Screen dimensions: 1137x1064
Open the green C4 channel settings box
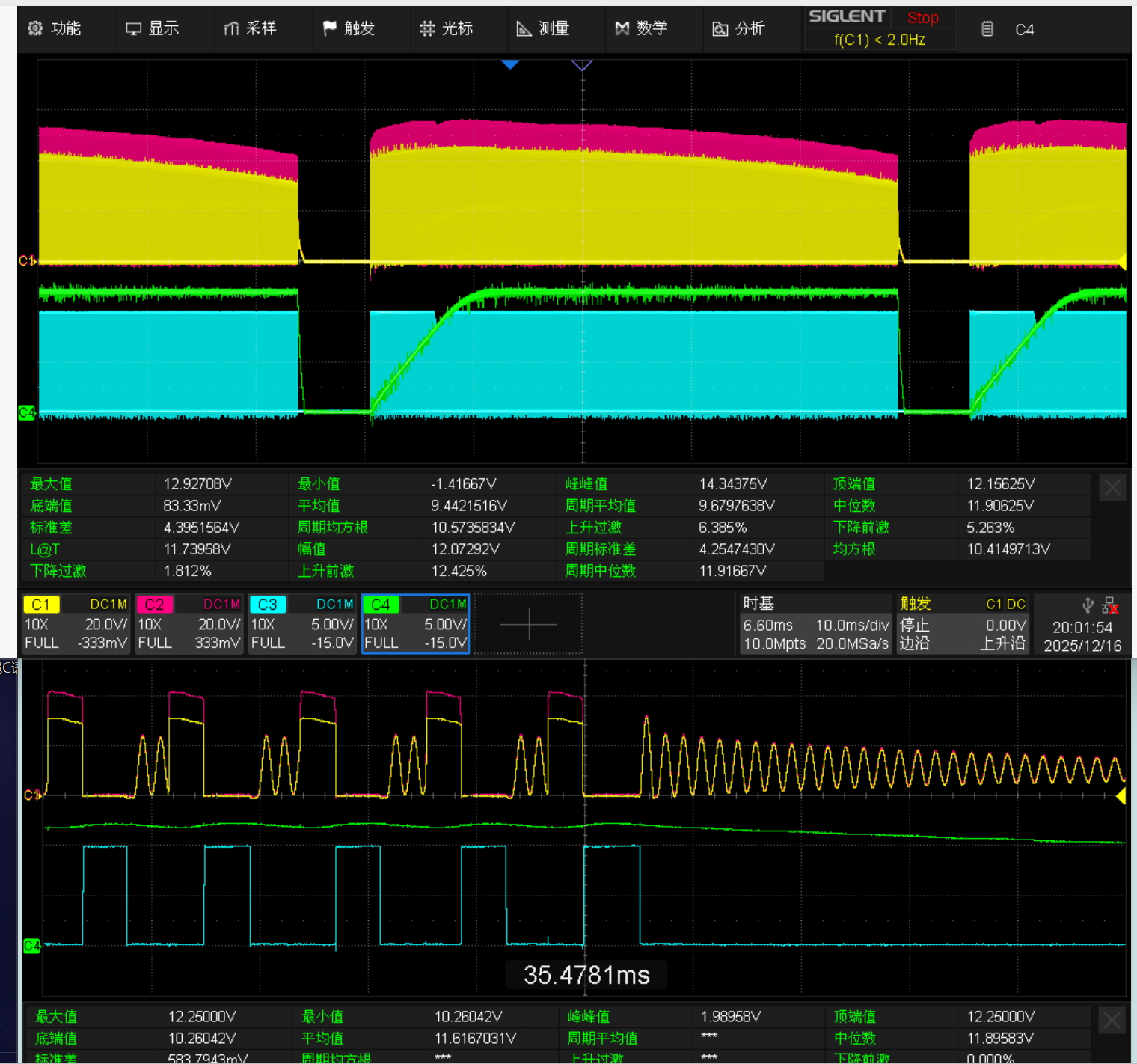pyautogui.click(x=415, y=624)
